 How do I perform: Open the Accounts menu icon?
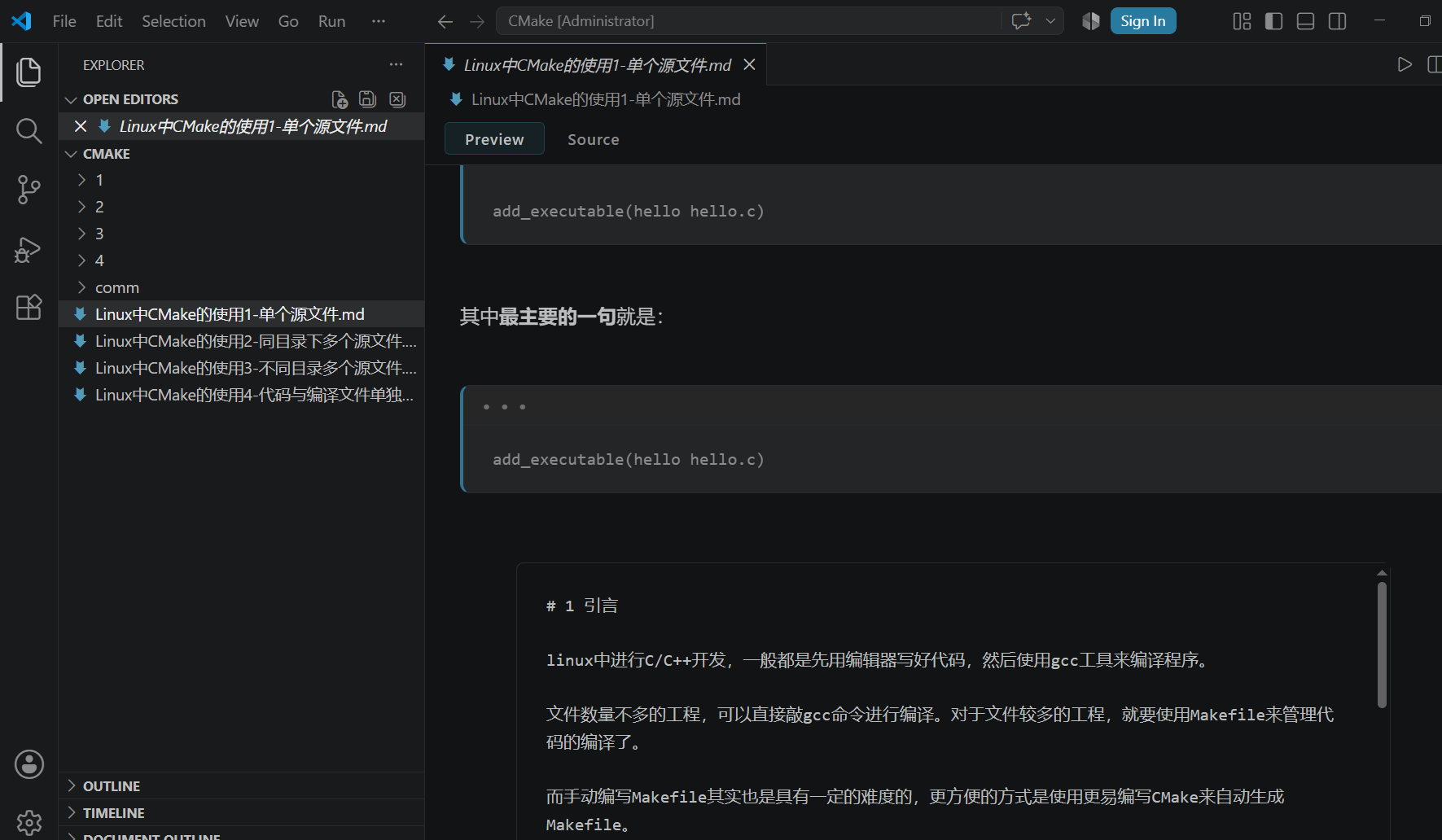pyautogui.click(x=28, y=764)
